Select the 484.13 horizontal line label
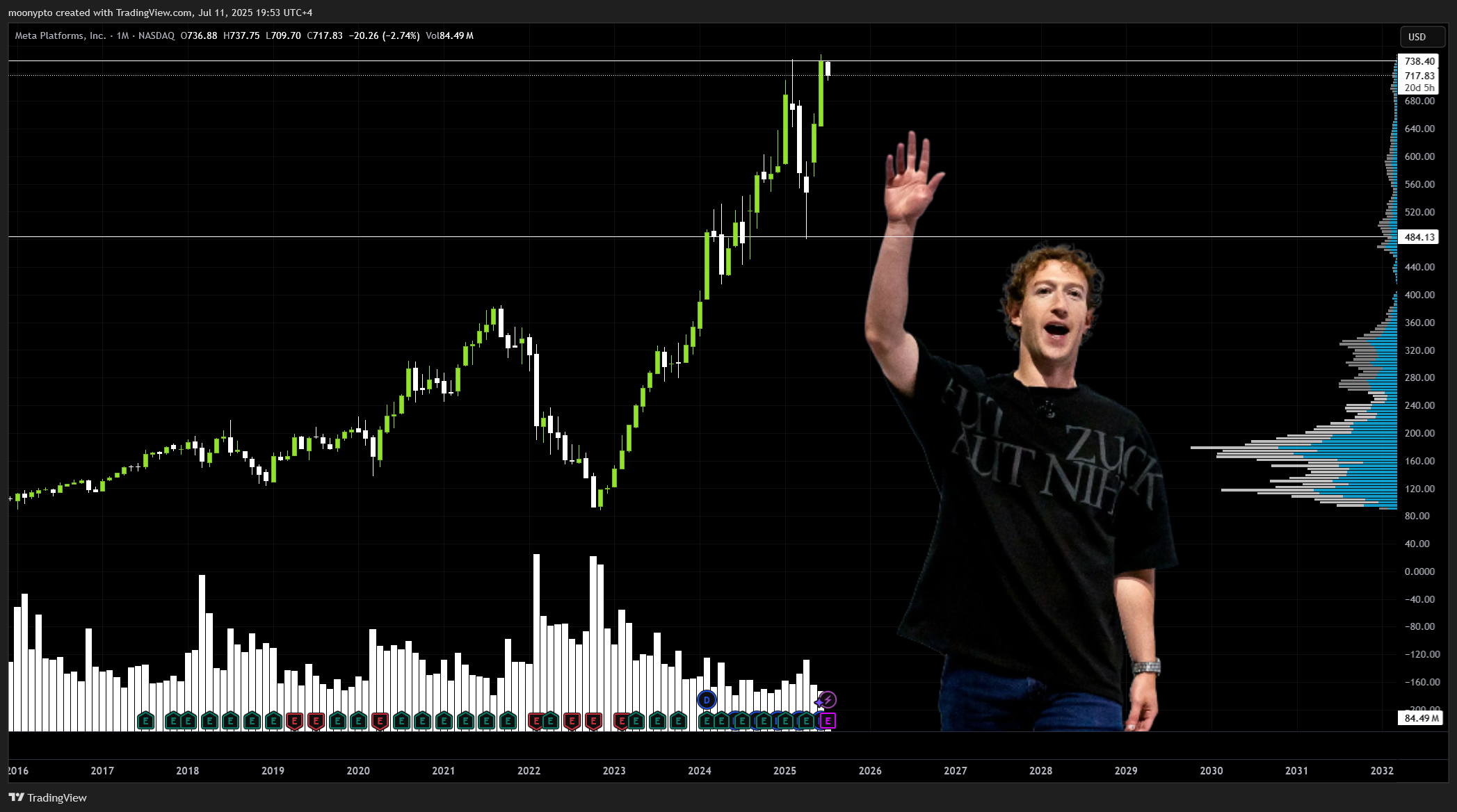 [1419, 237]
